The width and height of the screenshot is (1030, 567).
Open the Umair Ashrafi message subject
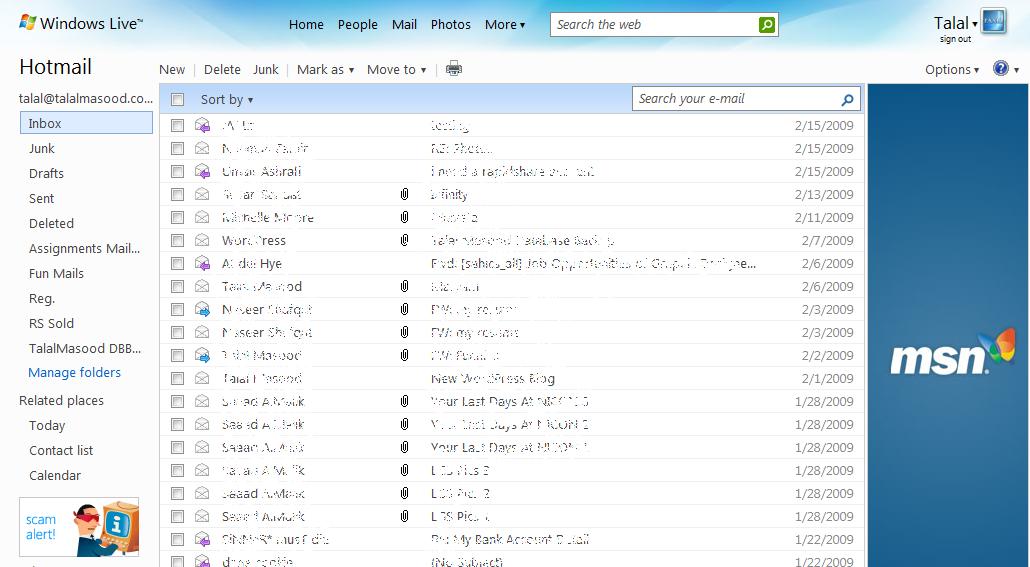coord(512,171)
